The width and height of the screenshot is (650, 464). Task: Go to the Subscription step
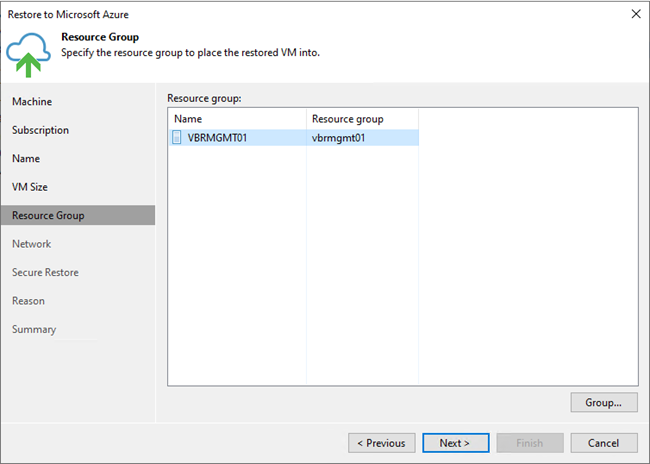point(40,130)
